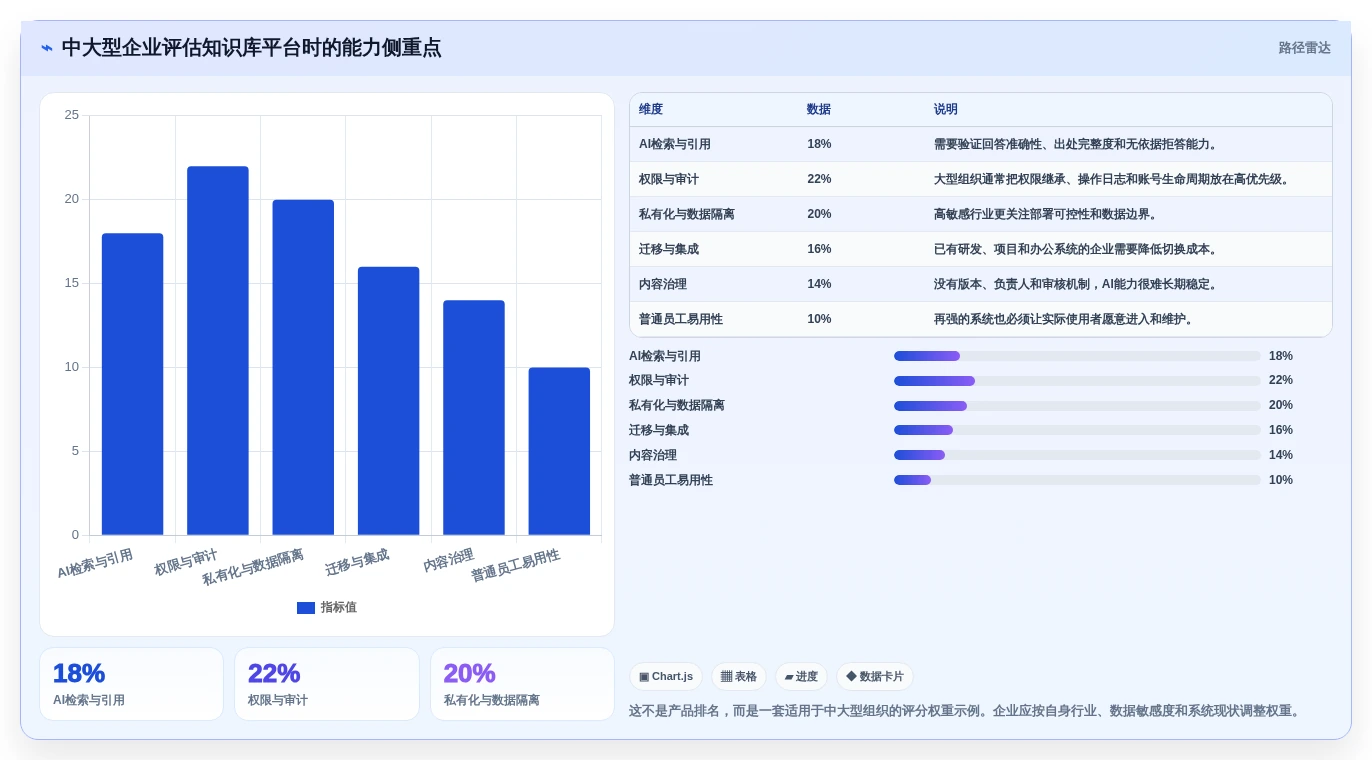The width and height of the screenshot is (1372, 760).
Task: Click the 私有化与数据隔离 progress bar
Action: [1077, 406]
